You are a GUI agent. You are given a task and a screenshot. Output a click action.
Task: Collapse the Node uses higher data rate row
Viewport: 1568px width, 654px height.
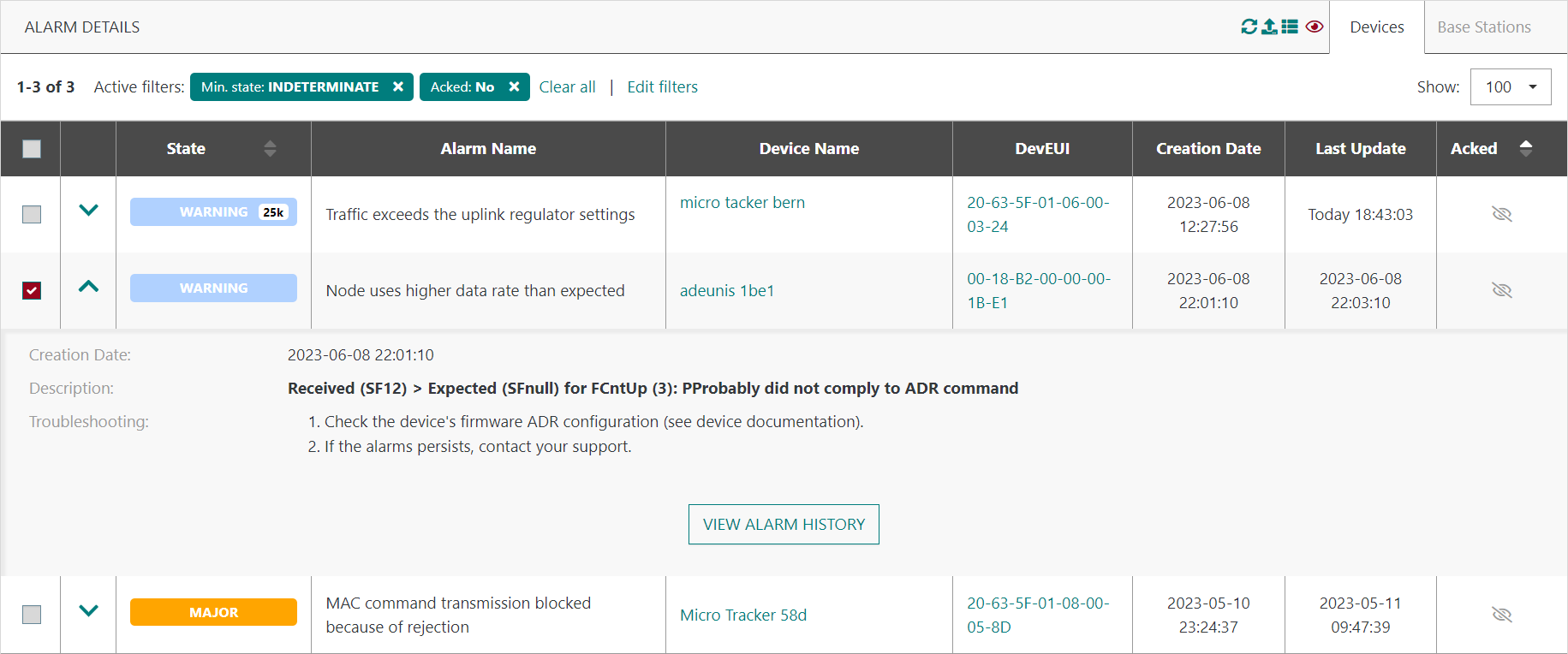pos(88,287)
